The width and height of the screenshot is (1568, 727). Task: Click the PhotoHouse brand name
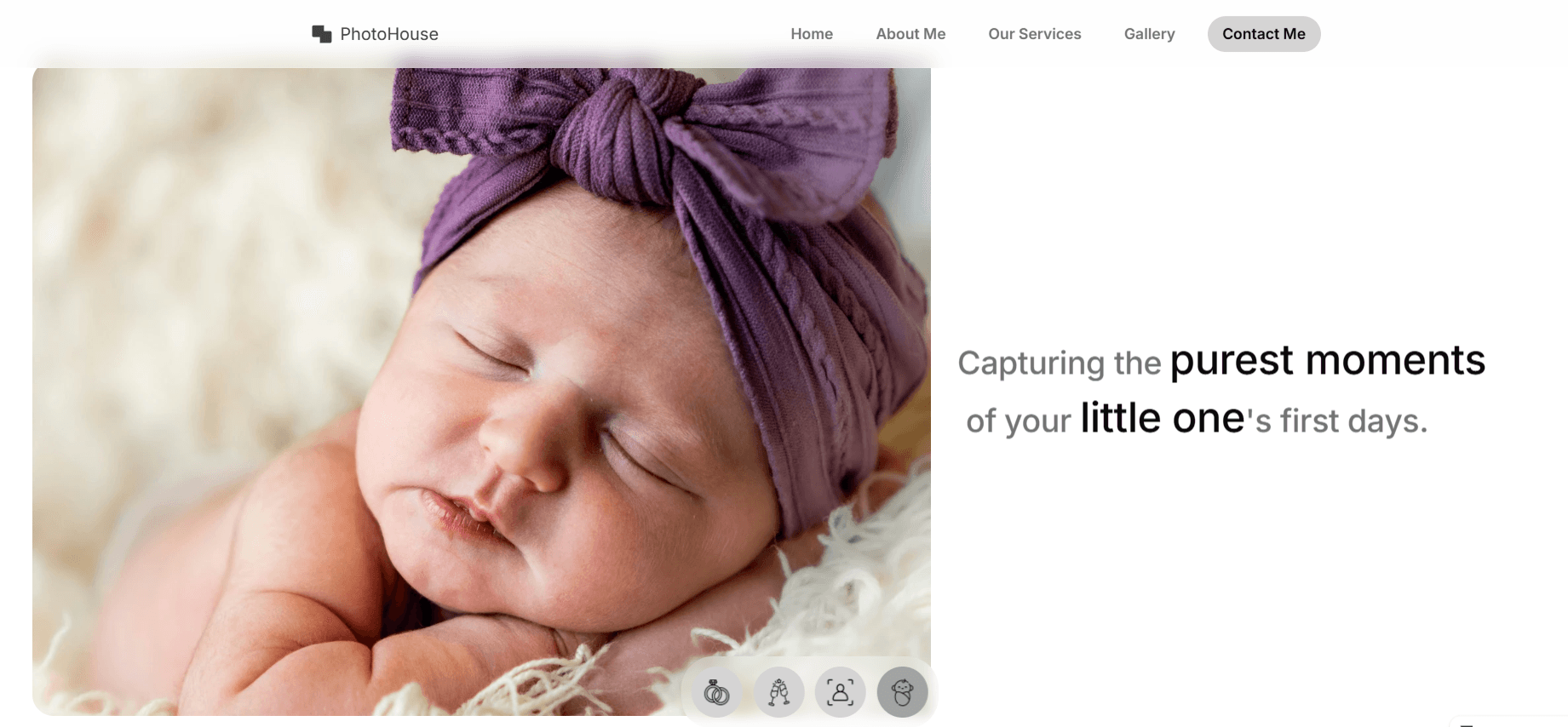389,34
